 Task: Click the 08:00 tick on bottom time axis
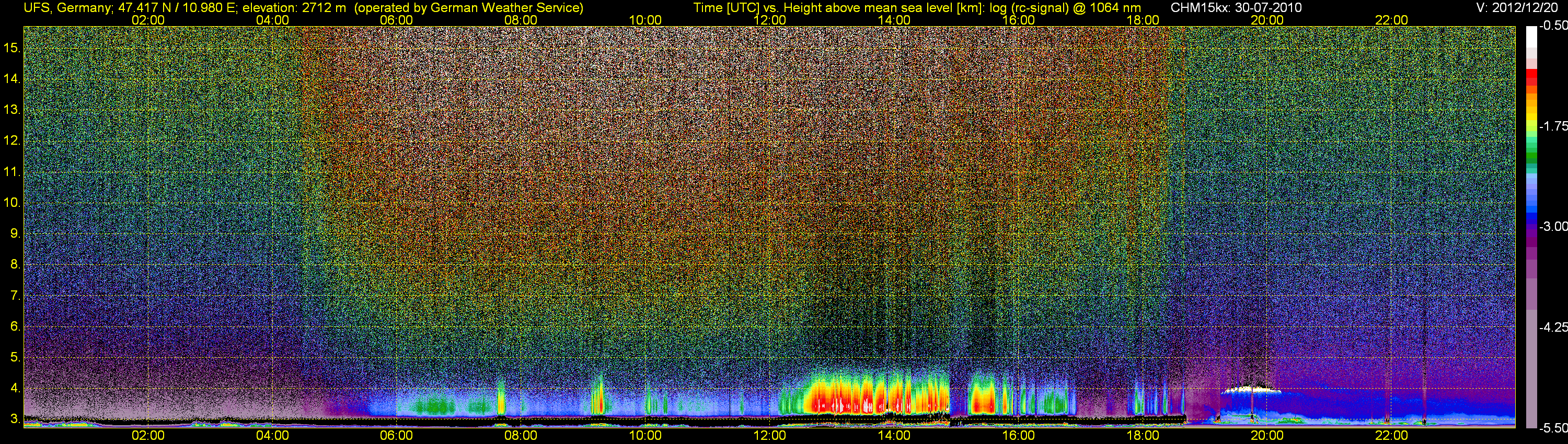[x=521, y=436]
